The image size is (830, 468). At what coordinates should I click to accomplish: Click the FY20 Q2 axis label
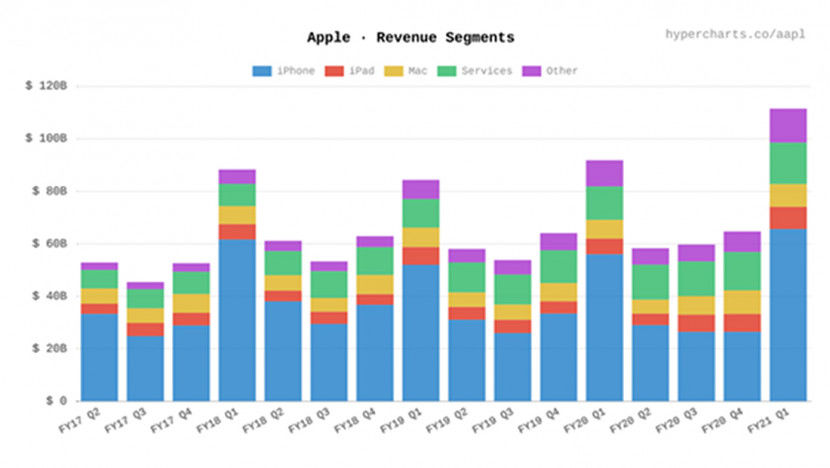coord(630,421)
